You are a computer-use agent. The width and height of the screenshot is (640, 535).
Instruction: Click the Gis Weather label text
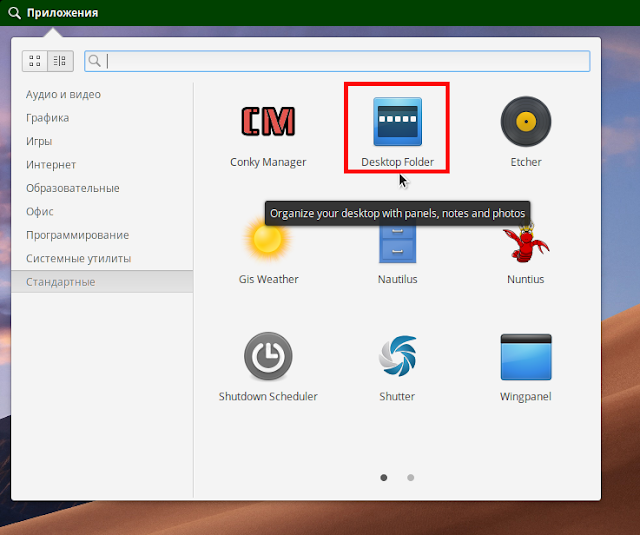point(268,279)
